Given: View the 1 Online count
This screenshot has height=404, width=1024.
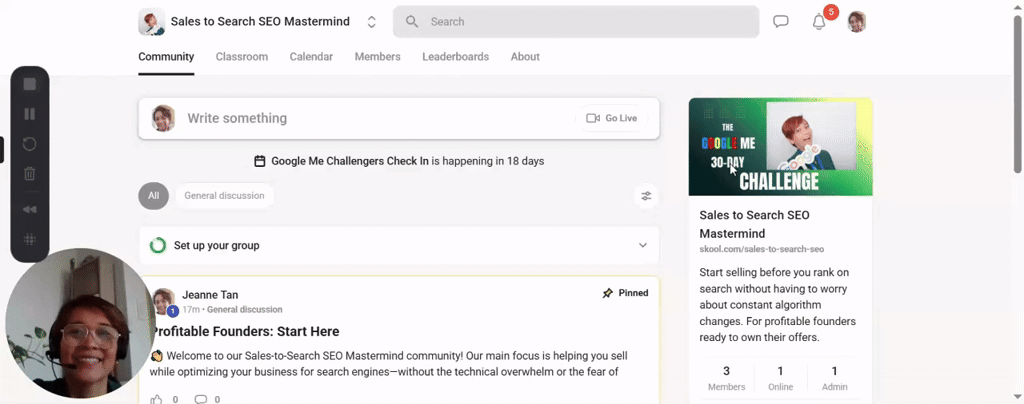Looking at the screenshot, I should 780,379.
